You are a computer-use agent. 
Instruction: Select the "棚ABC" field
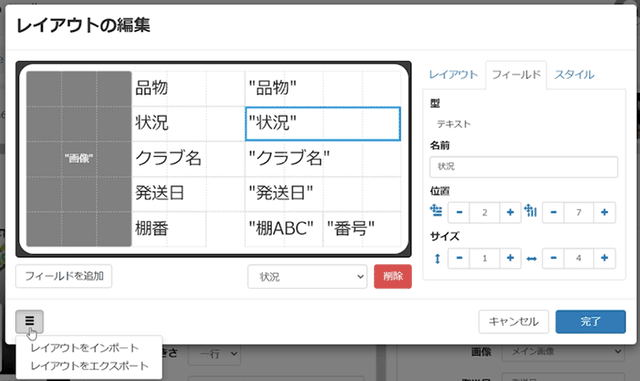[284, 229]
